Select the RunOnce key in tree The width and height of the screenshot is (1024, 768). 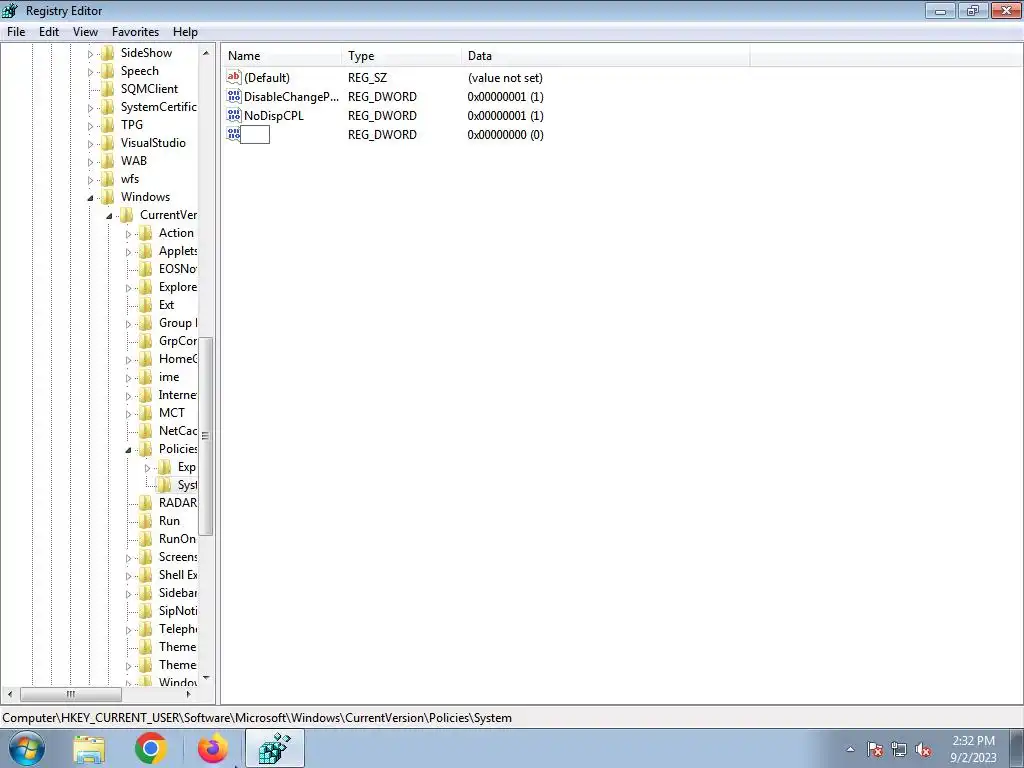click(178, 539)
